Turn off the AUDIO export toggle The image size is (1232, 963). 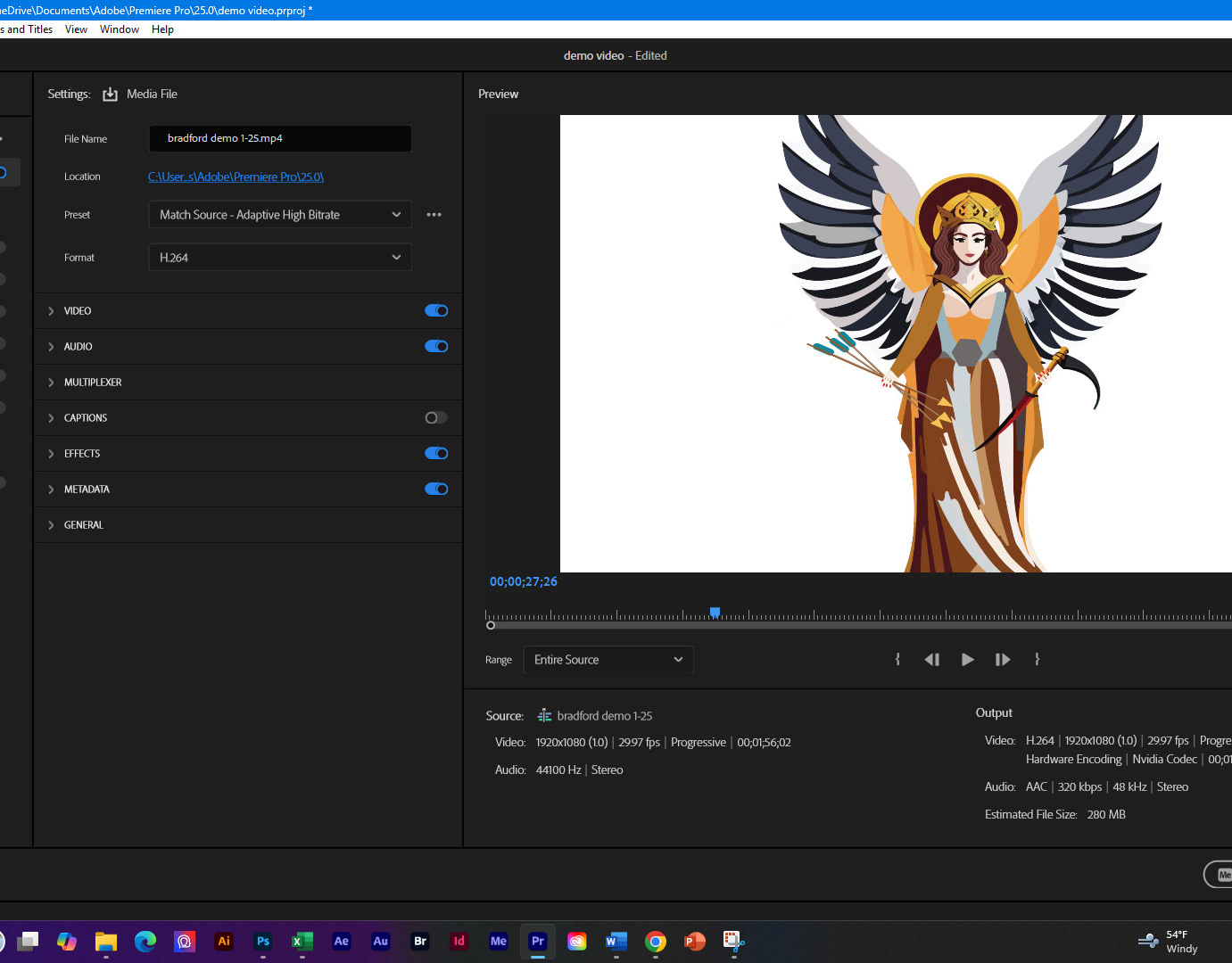click(436, 347)
